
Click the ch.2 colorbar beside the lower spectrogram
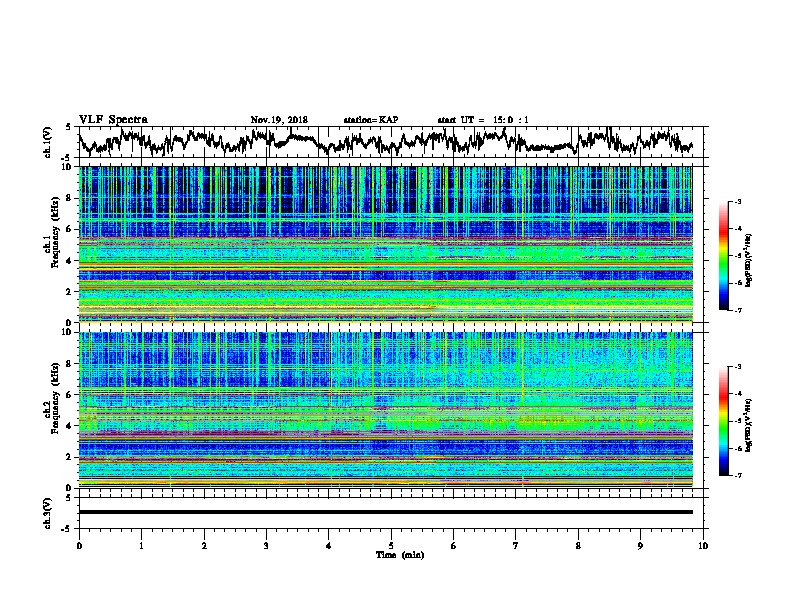click(723, 421)
